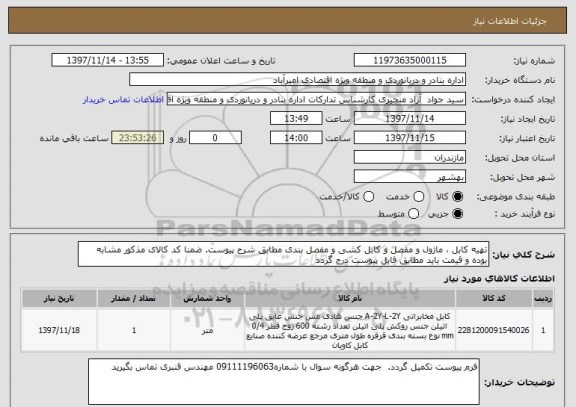Click the buyer organization name field
576x407 pixels.
(x=298, y=80)
